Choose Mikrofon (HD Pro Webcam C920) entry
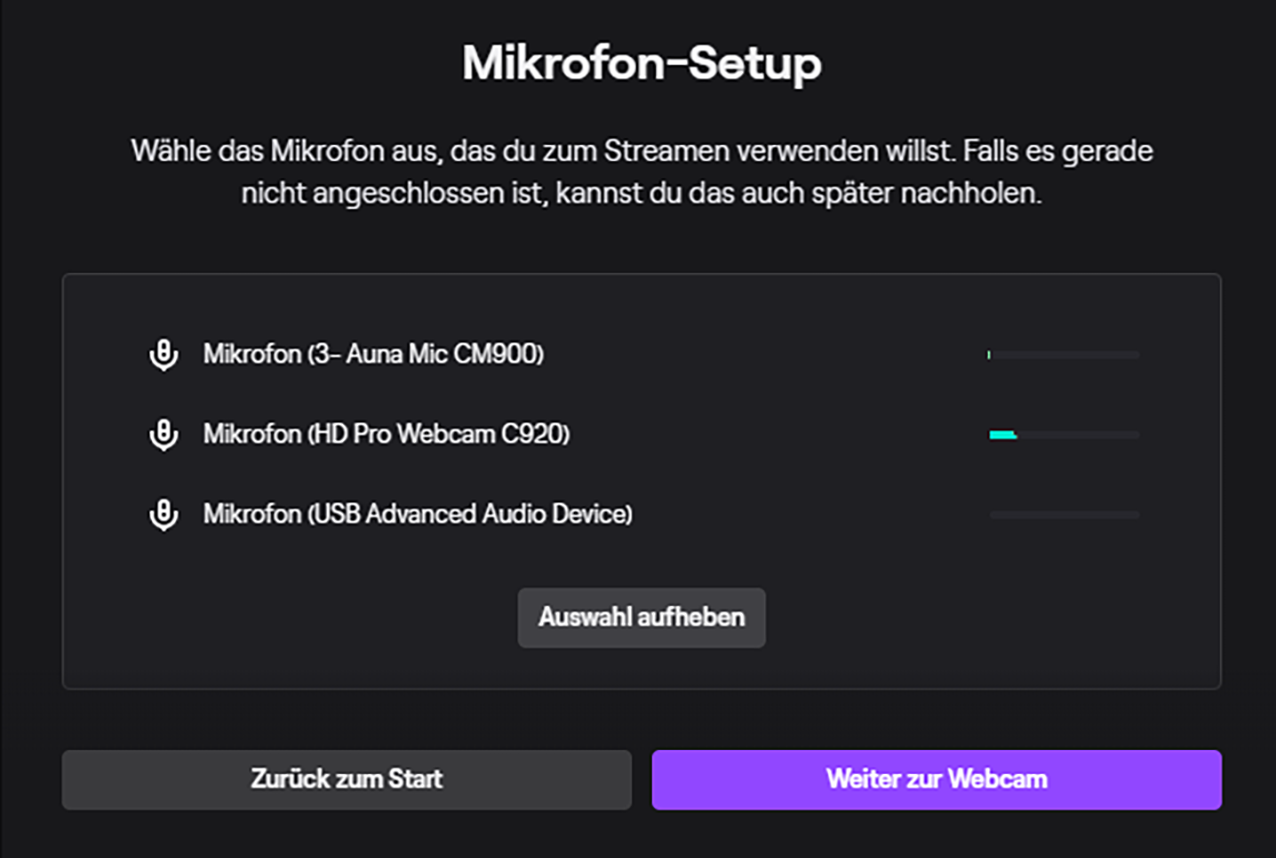 [386, 435]
